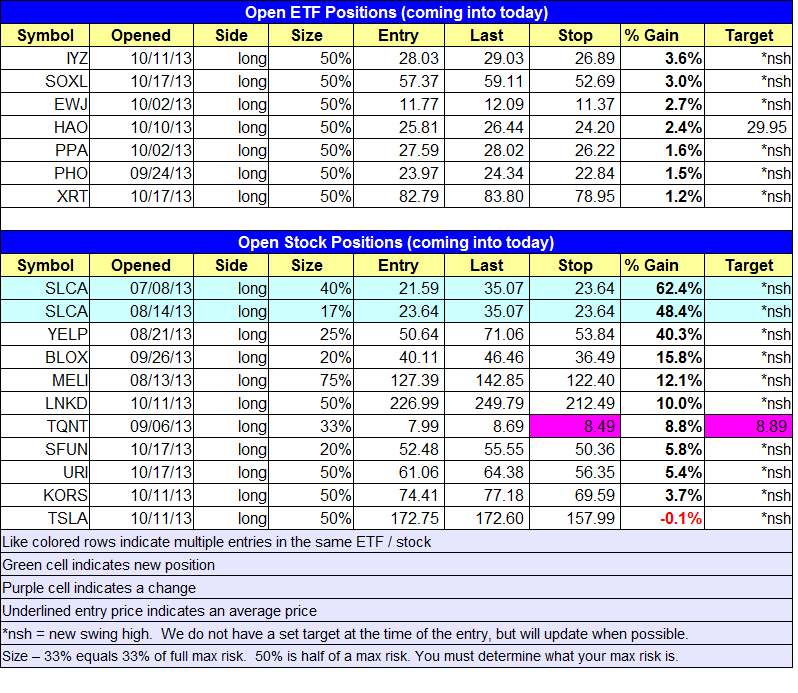Select PPA gain value 1.6%
Screen dimensions: 798x693
click(x=683, y=150)
